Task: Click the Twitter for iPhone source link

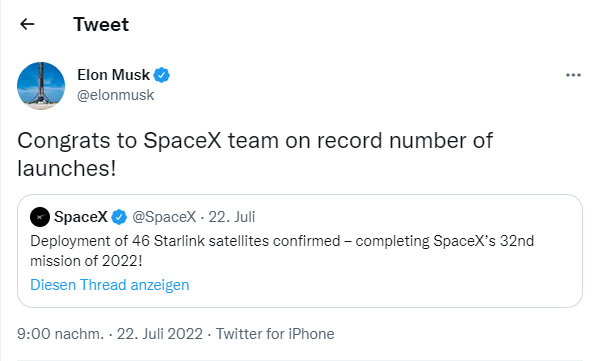Action: (x=275, y=334)
